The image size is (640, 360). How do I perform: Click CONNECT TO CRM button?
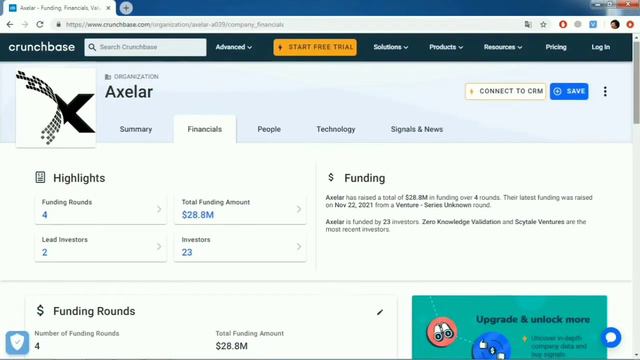505,91
